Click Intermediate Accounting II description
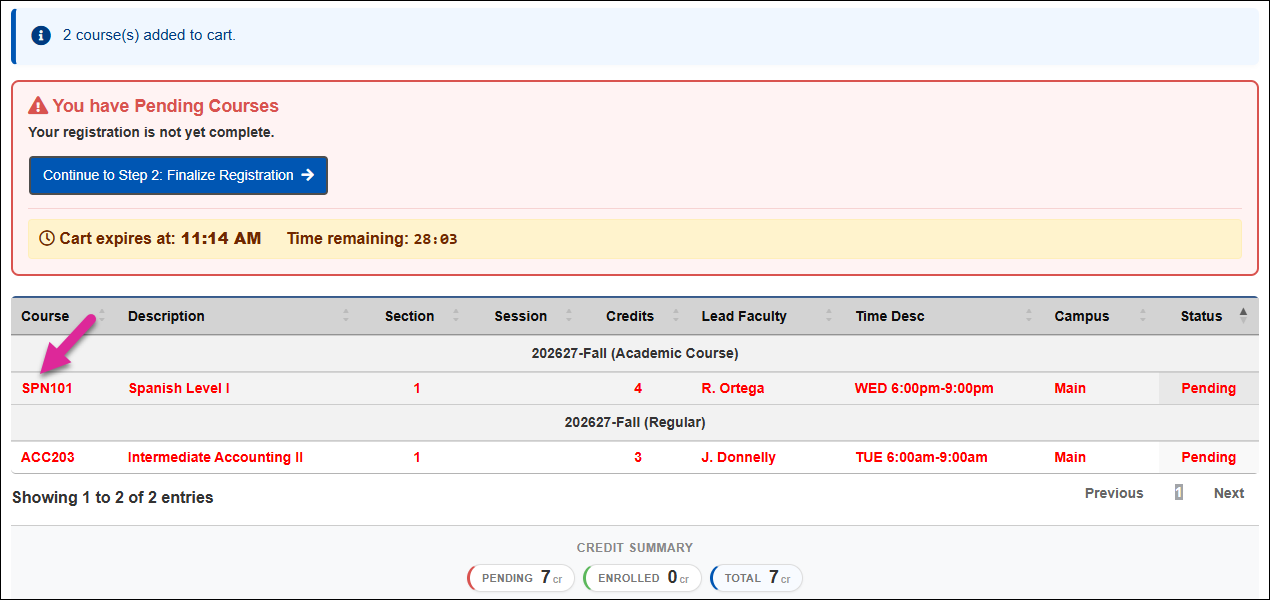The image size is (1270, 600). pos(215,457)
